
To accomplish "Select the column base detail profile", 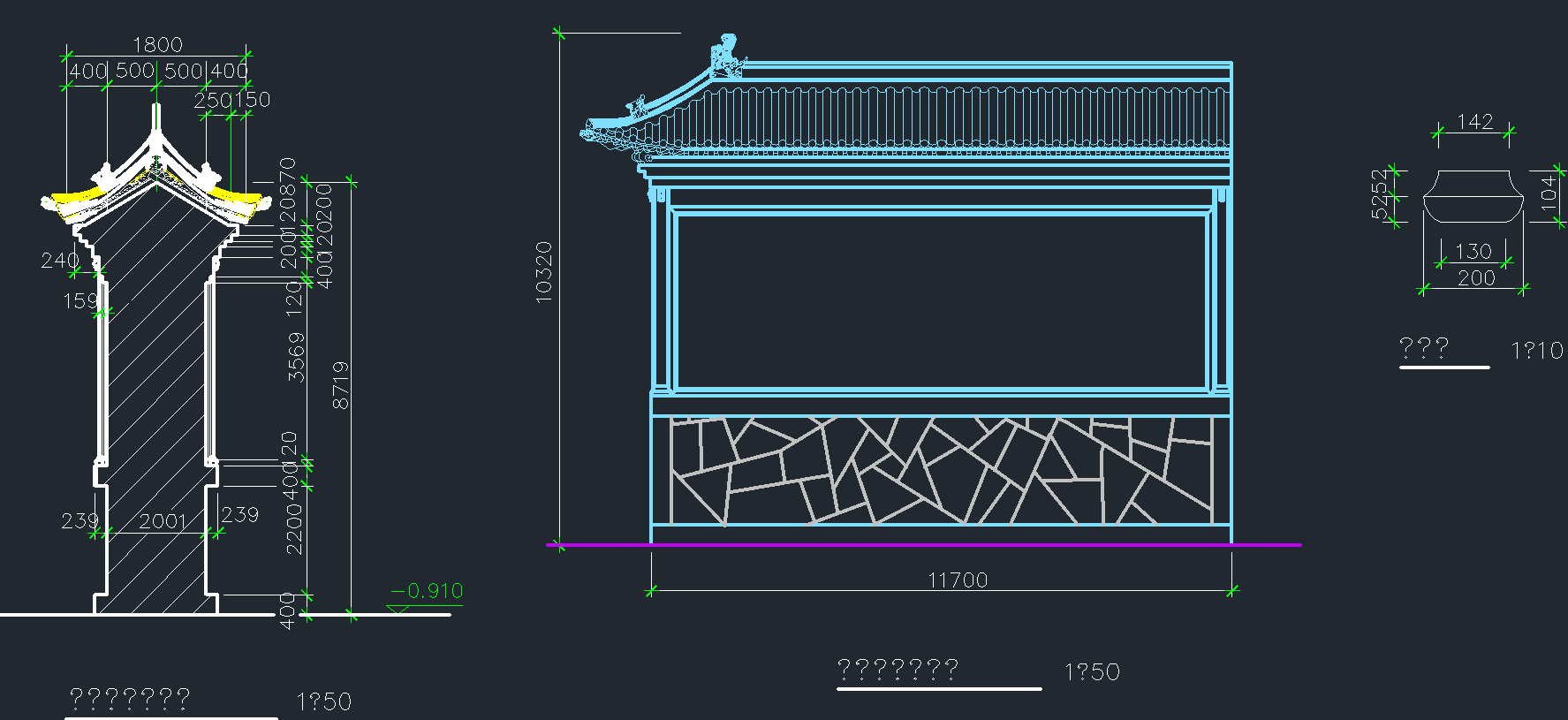I will (1473, 197).
